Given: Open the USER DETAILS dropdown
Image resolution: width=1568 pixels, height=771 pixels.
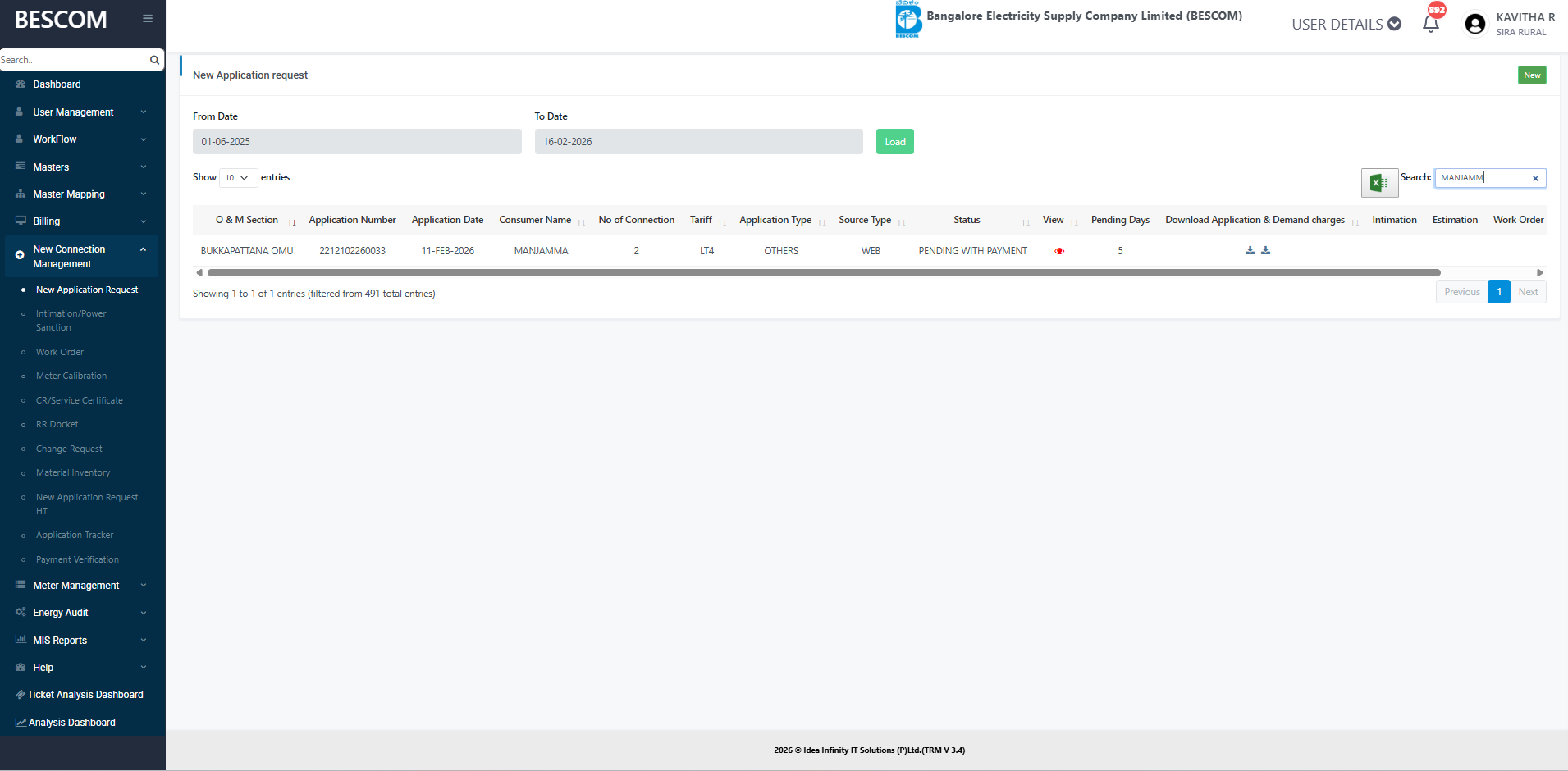Looking at the screenshot, I should pyautogui.click(x=1346, y=25).
